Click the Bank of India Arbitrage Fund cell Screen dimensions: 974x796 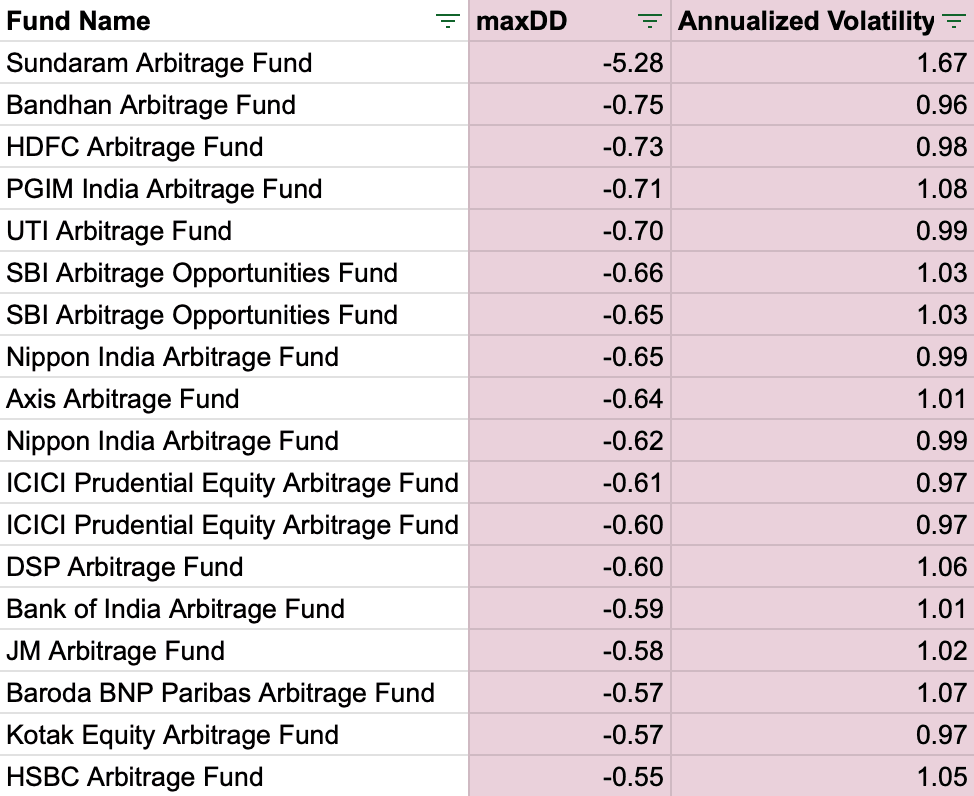176,609
